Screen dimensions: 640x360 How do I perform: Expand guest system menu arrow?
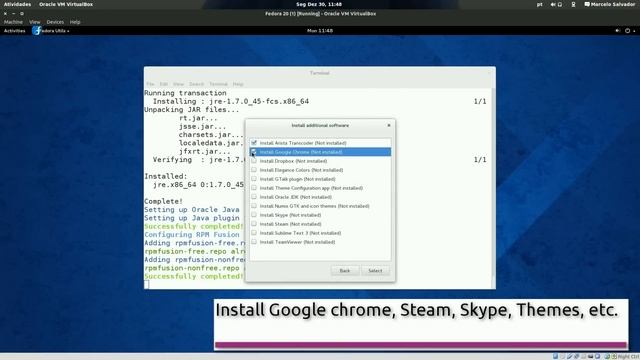(x=634, y=31)
